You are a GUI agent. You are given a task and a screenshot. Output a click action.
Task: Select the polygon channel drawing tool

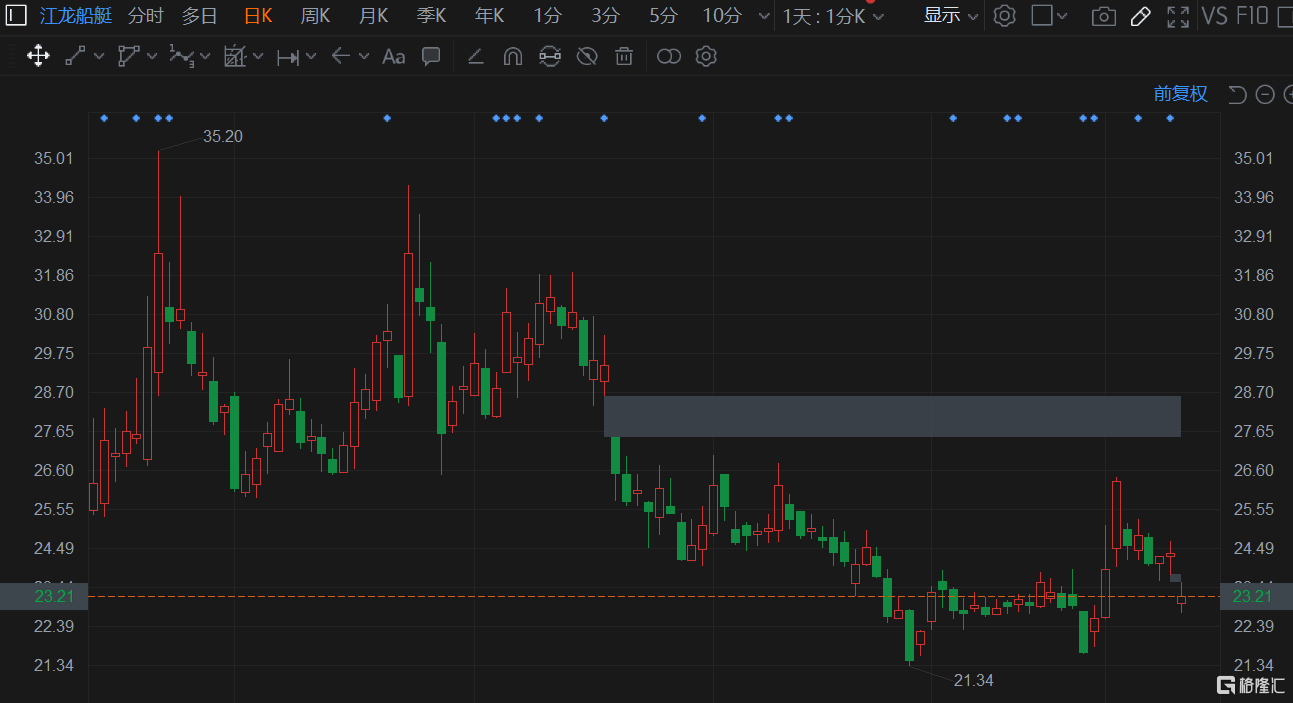[128, 56]
